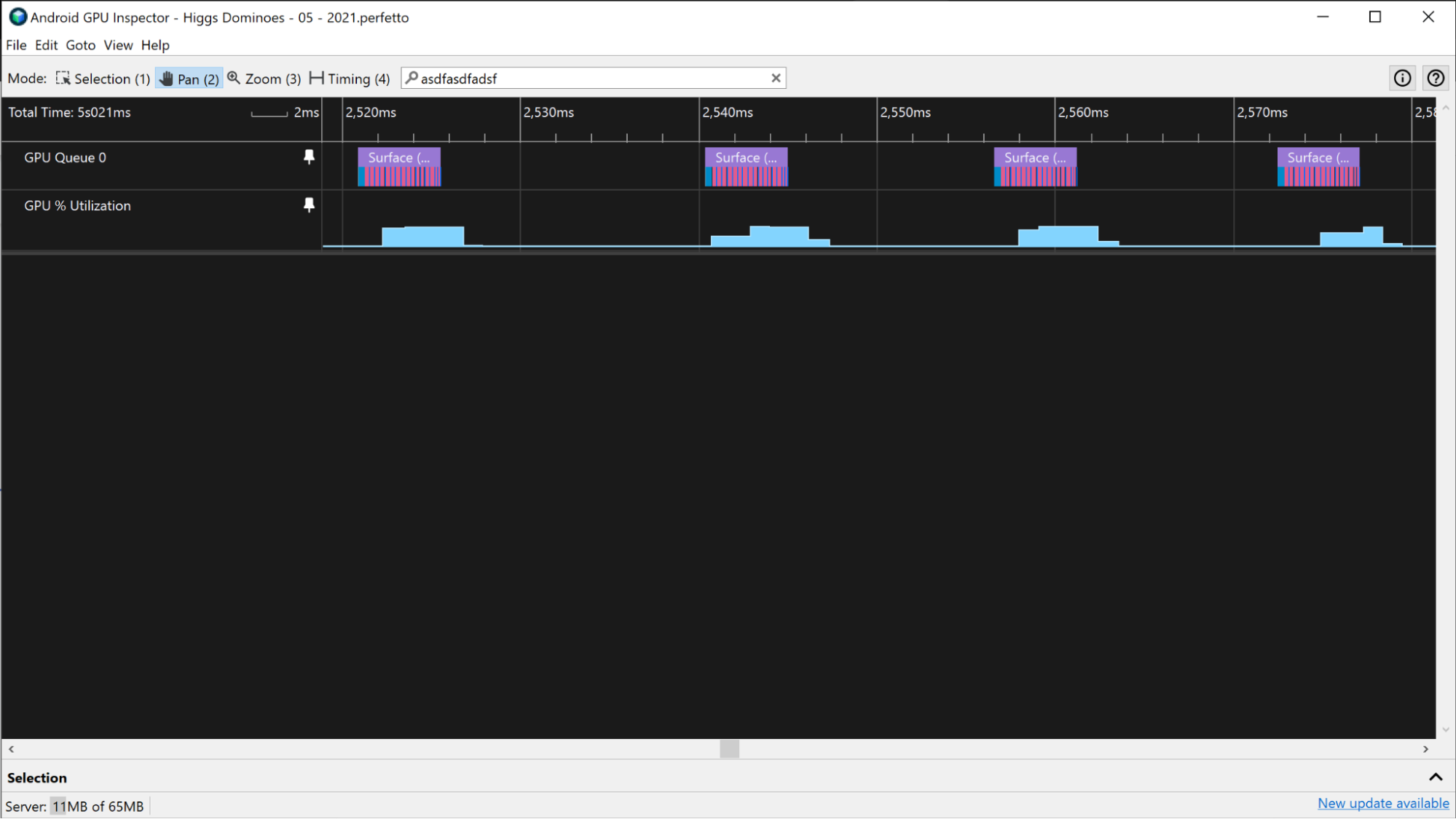Activate Pan mode (2) tool
This screenshot has width=1456, height=819.
[190, 78]
